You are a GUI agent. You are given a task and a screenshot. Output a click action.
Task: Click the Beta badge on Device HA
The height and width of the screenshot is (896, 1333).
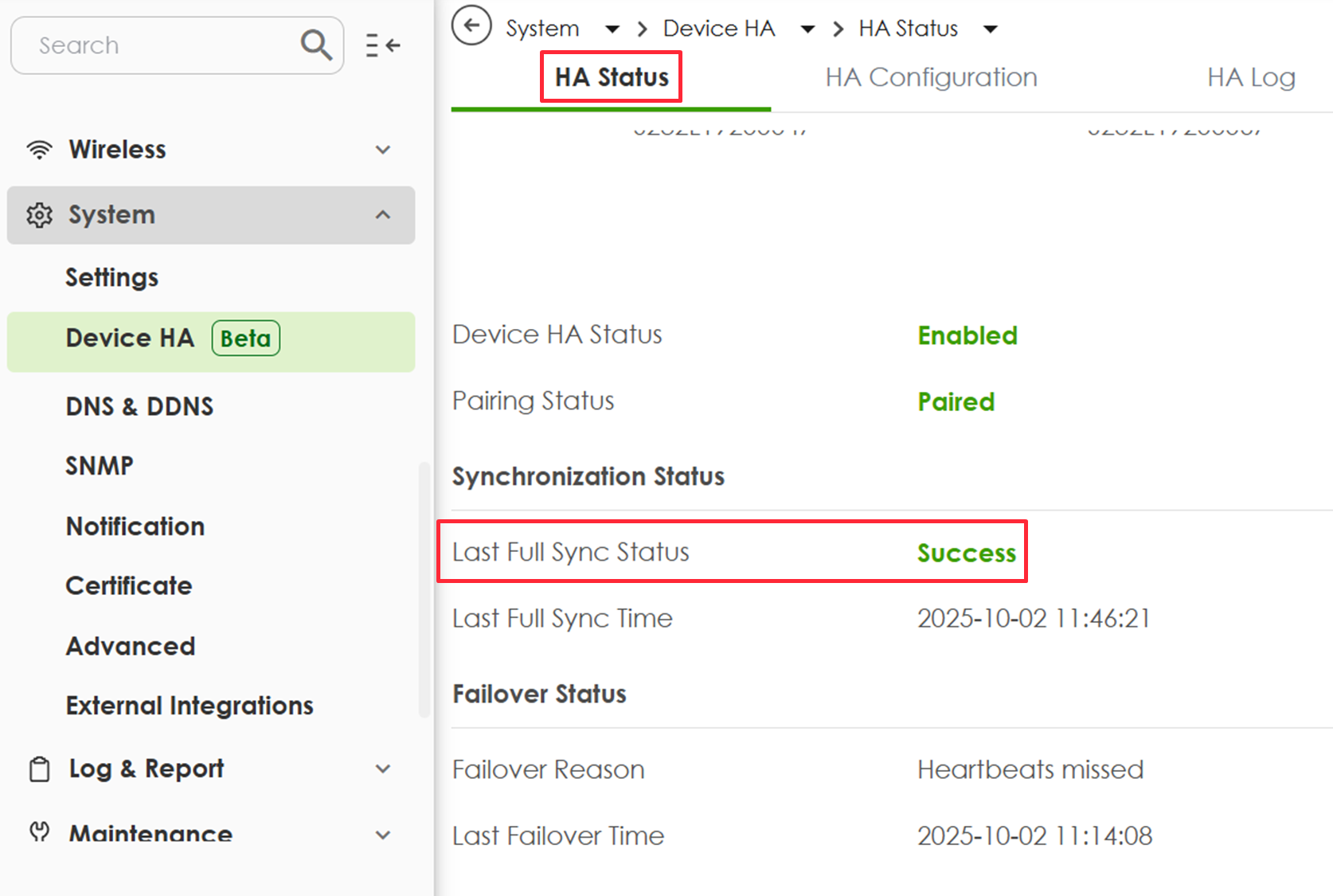(x=245, y=338)
